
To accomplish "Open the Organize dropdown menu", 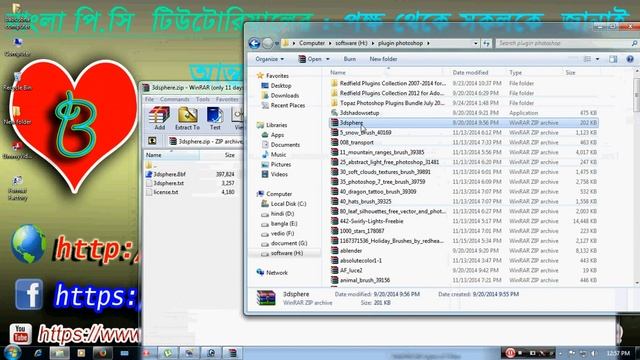I will [x=269, y=59].
